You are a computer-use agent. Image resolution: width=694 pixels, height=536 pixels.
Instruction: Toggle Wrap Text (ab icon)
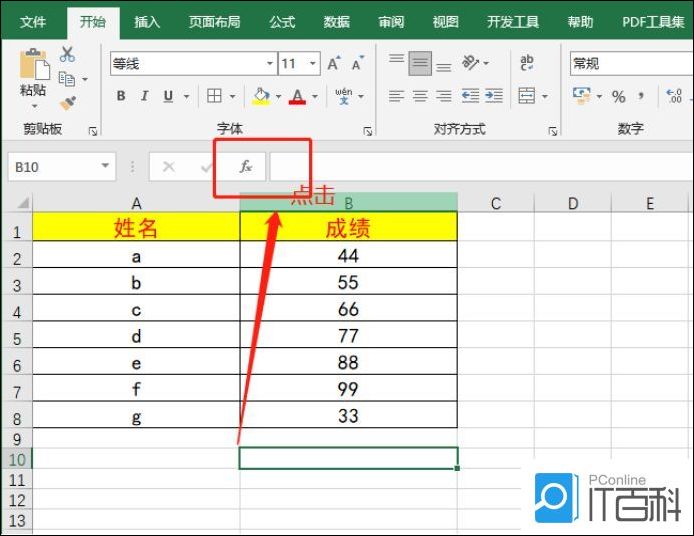click(527, 62)
